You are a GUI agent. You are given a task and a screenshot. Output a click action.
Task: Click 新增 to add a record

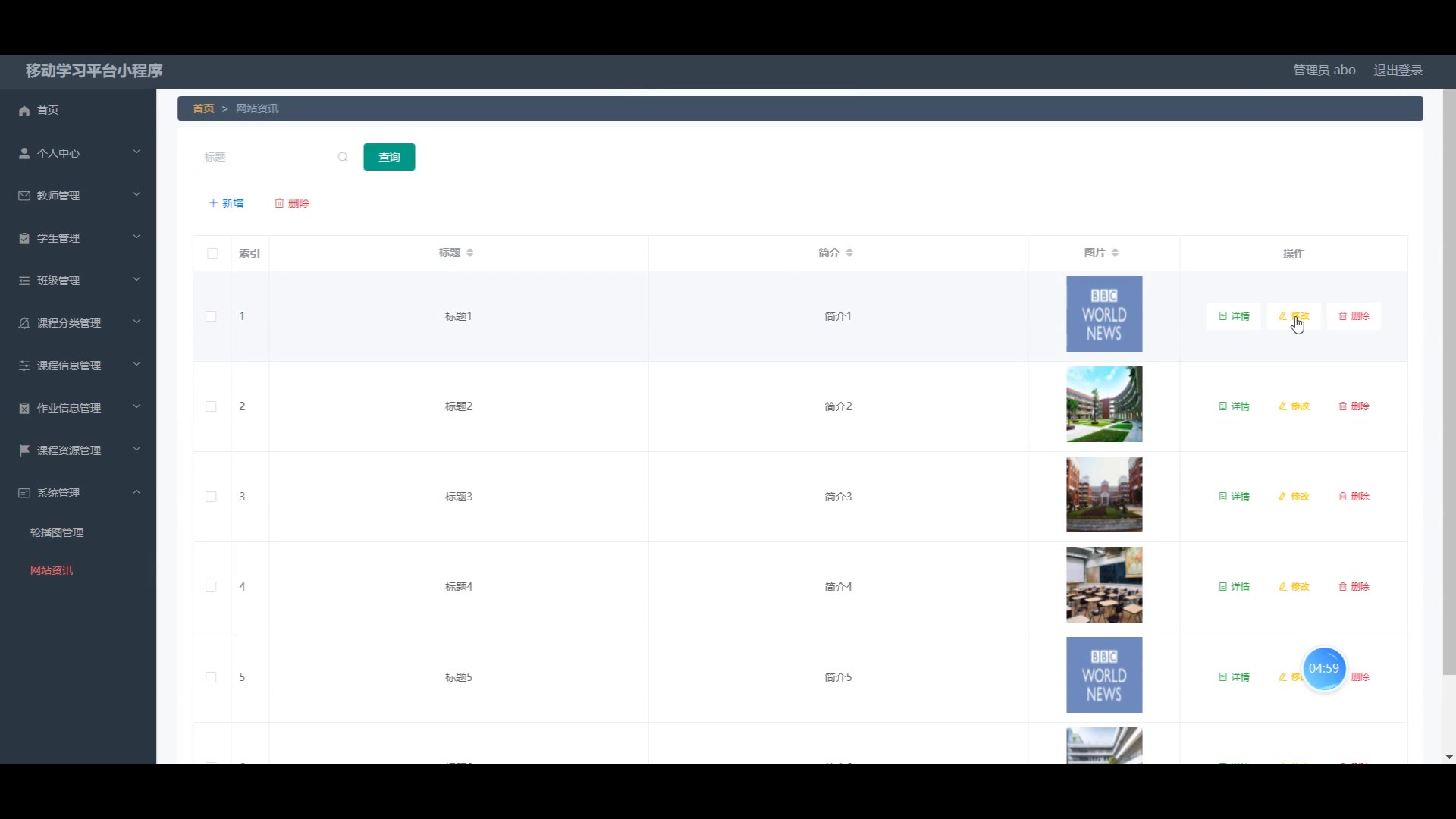tap(226, 203)
